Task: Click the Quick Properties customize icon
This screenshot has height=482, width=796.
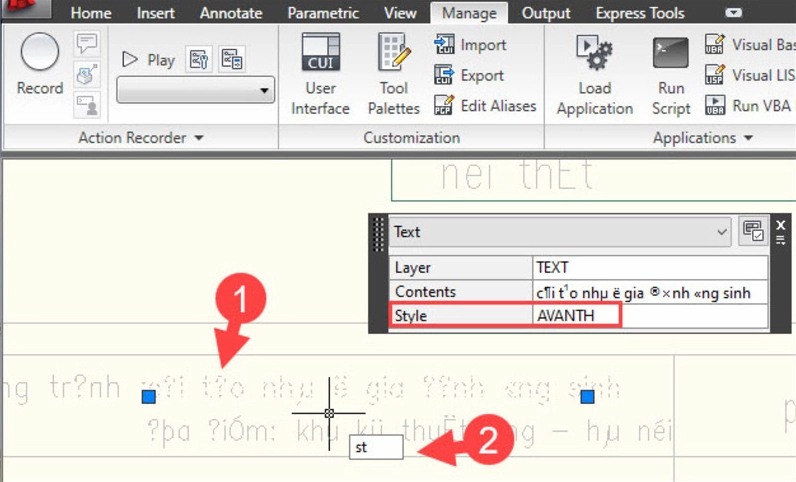Action: click(x=753, y=232)
